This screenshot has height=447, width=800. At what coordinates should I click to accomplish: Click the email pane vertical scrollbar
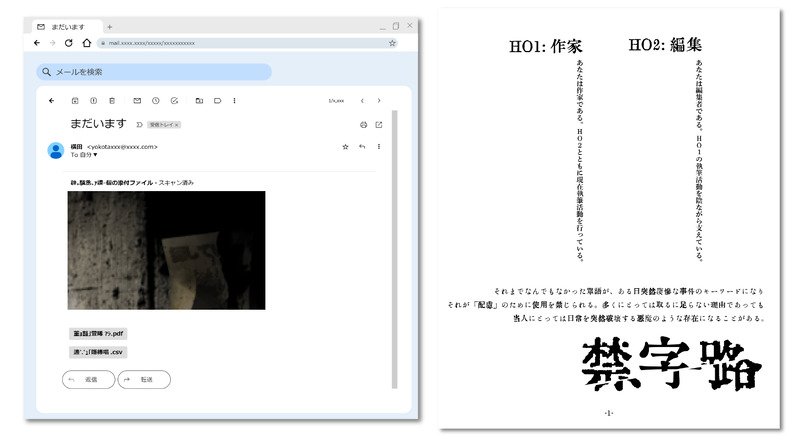tap(394, 250)
